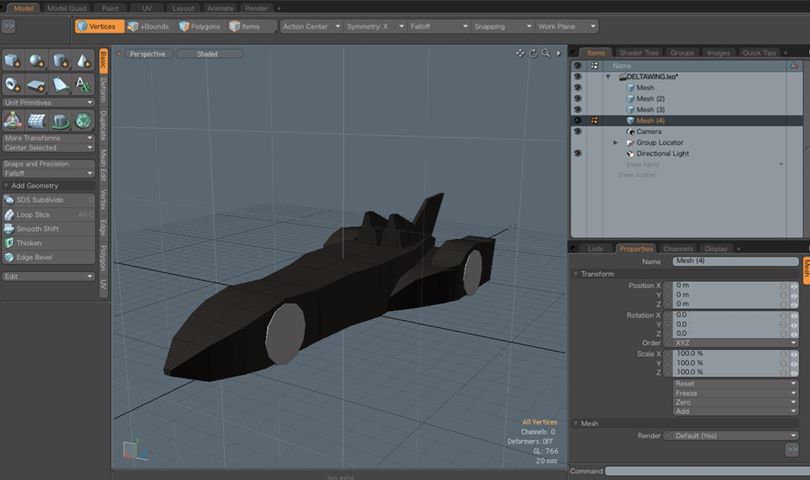The image size is (810, 480).
Task: Toggle visibility of Mesh (3)
Action: 578,109
